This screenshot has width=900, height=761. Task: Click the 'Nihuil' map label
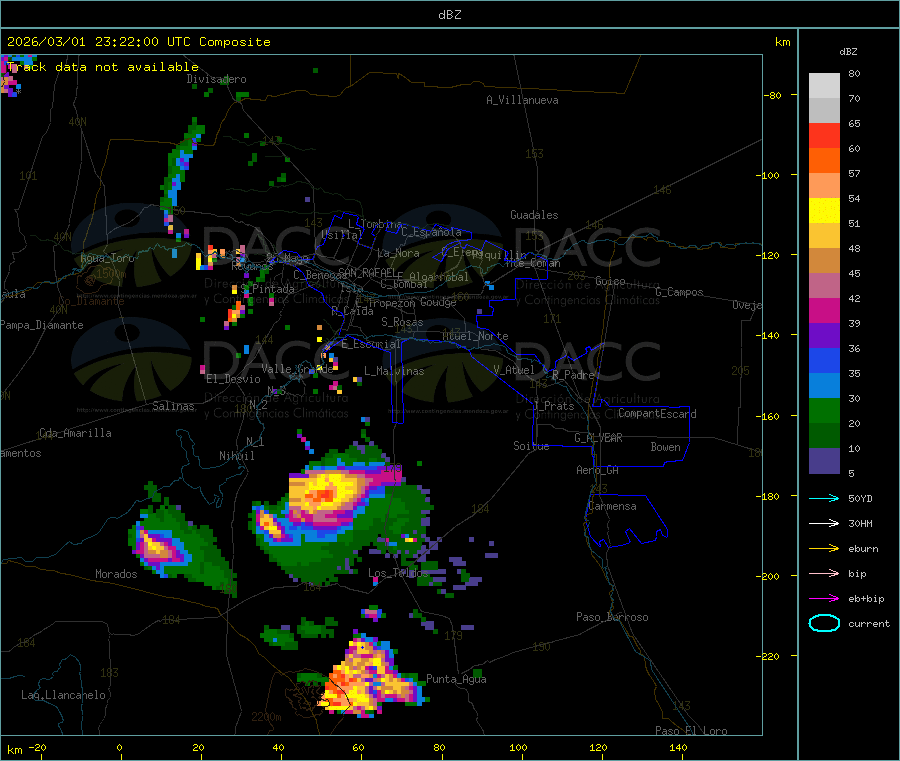click(236, 456)
